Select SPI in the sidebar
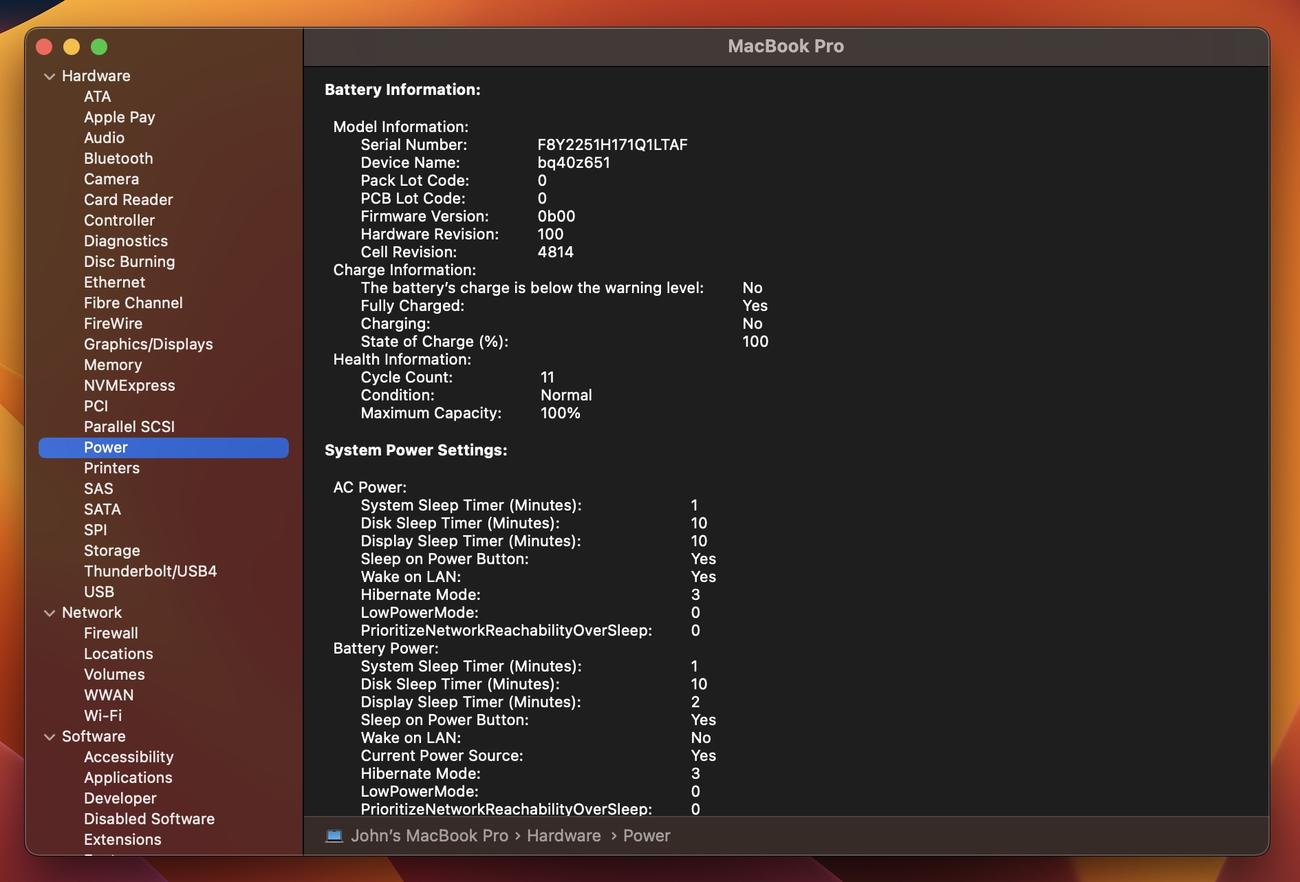This screenshot has height=882, width=1300. 95,530
